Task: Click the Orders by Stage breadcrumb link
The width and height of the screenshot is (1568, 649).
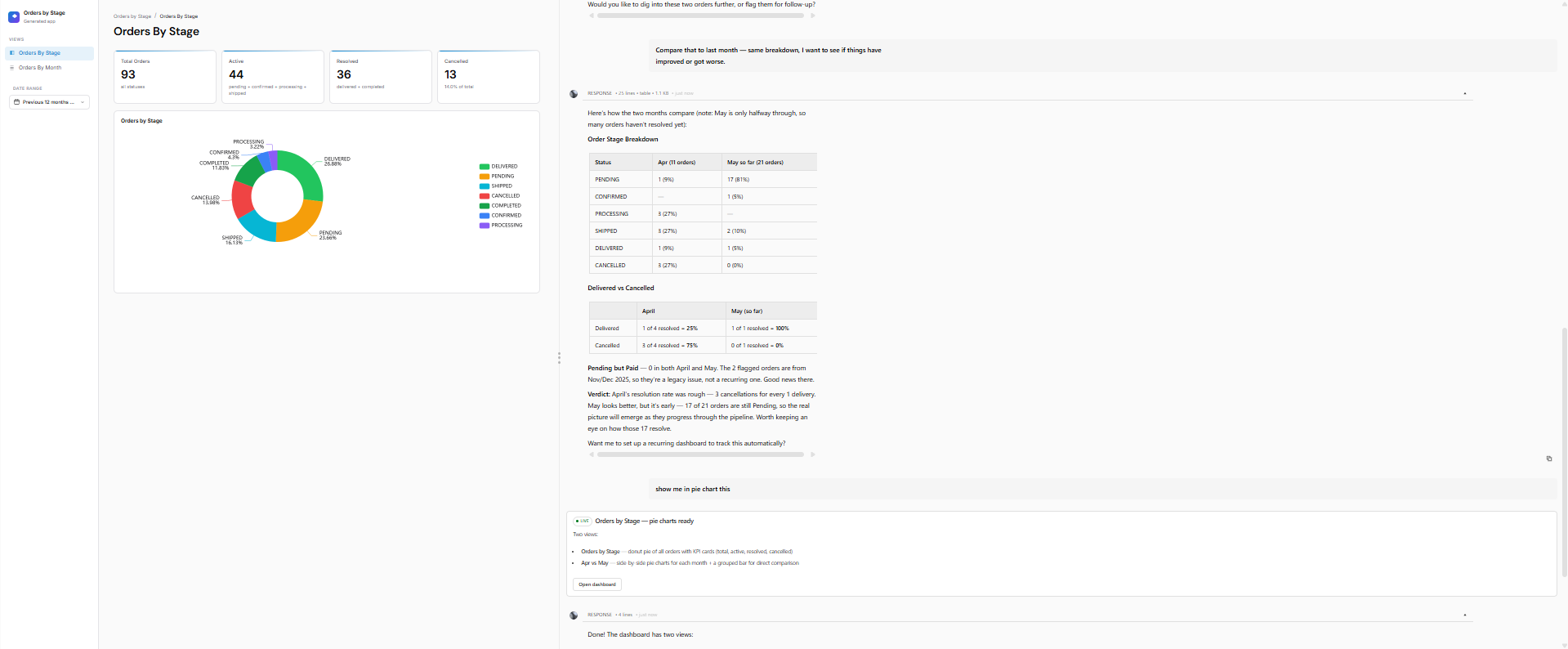Action: point(132,16)
